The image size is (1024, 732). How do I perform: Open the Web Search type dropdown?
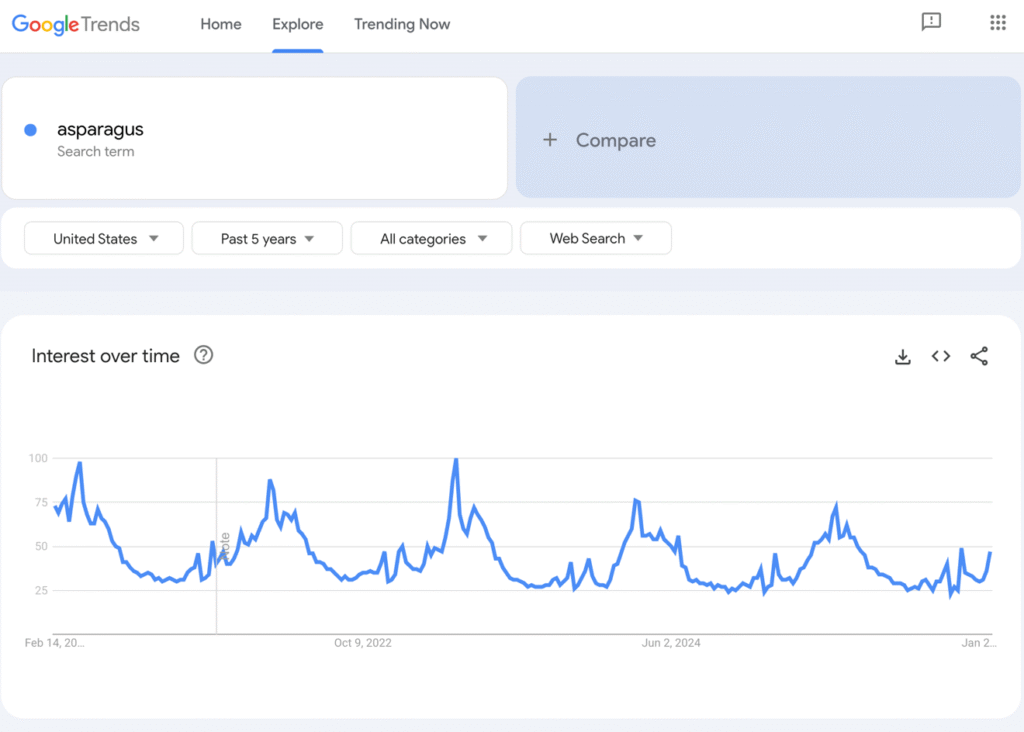point(595,238)
